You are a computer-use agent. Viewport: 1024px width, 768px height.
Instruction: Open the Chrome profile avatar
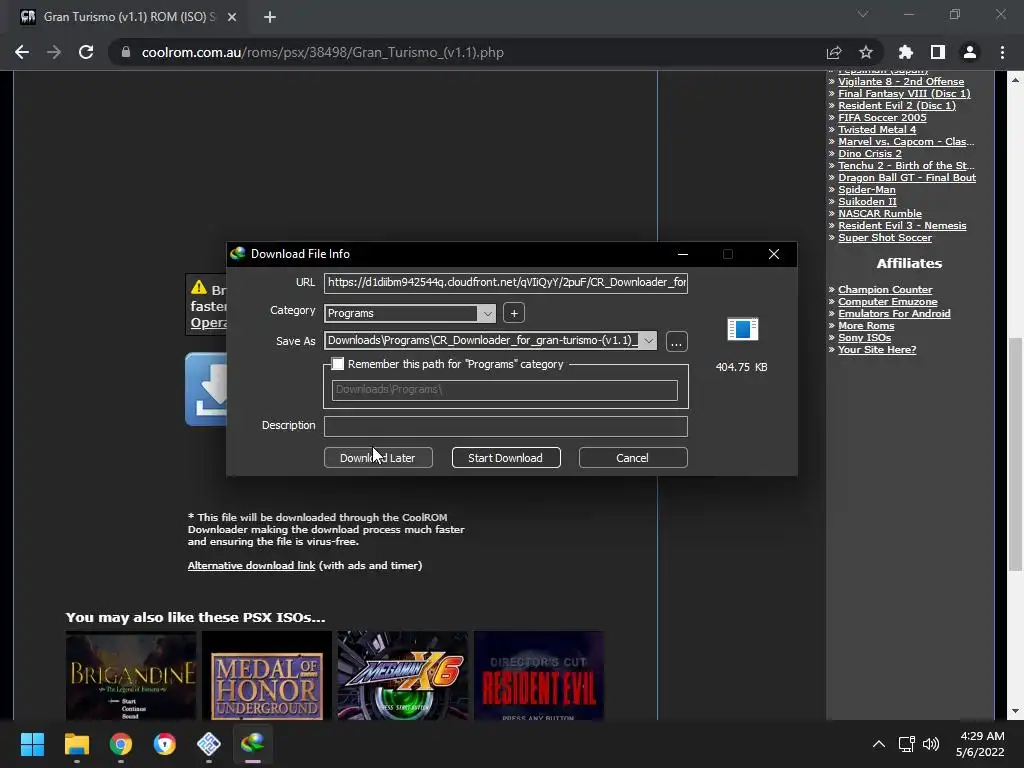(970, 52)
